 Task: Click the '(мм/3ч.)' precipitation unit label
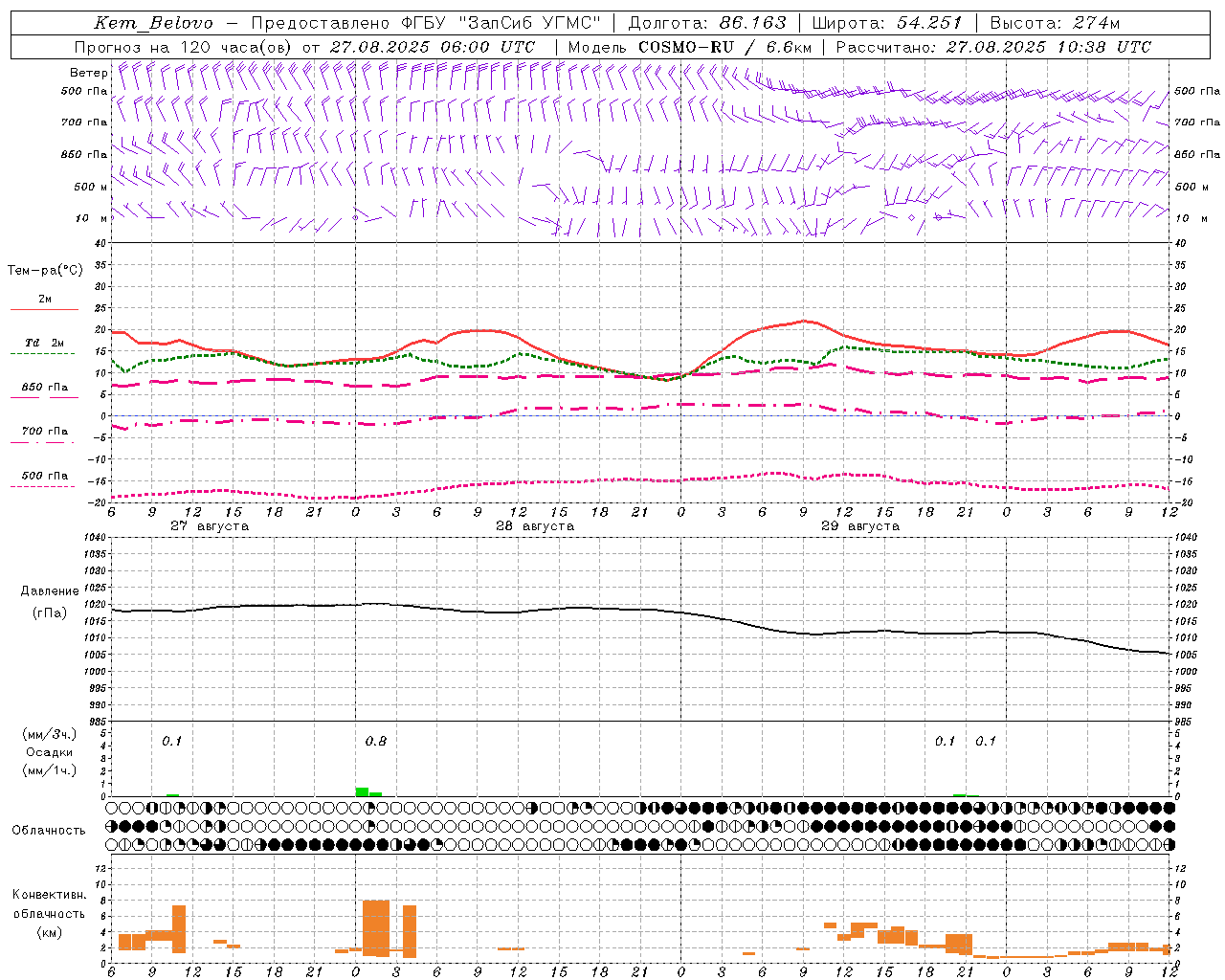click(49, 734)
